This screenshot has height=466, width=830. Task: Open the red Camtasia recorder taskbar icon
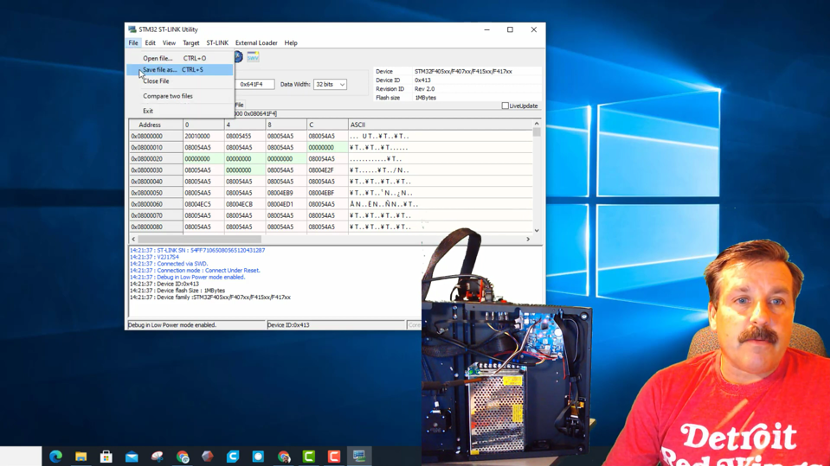334,456
